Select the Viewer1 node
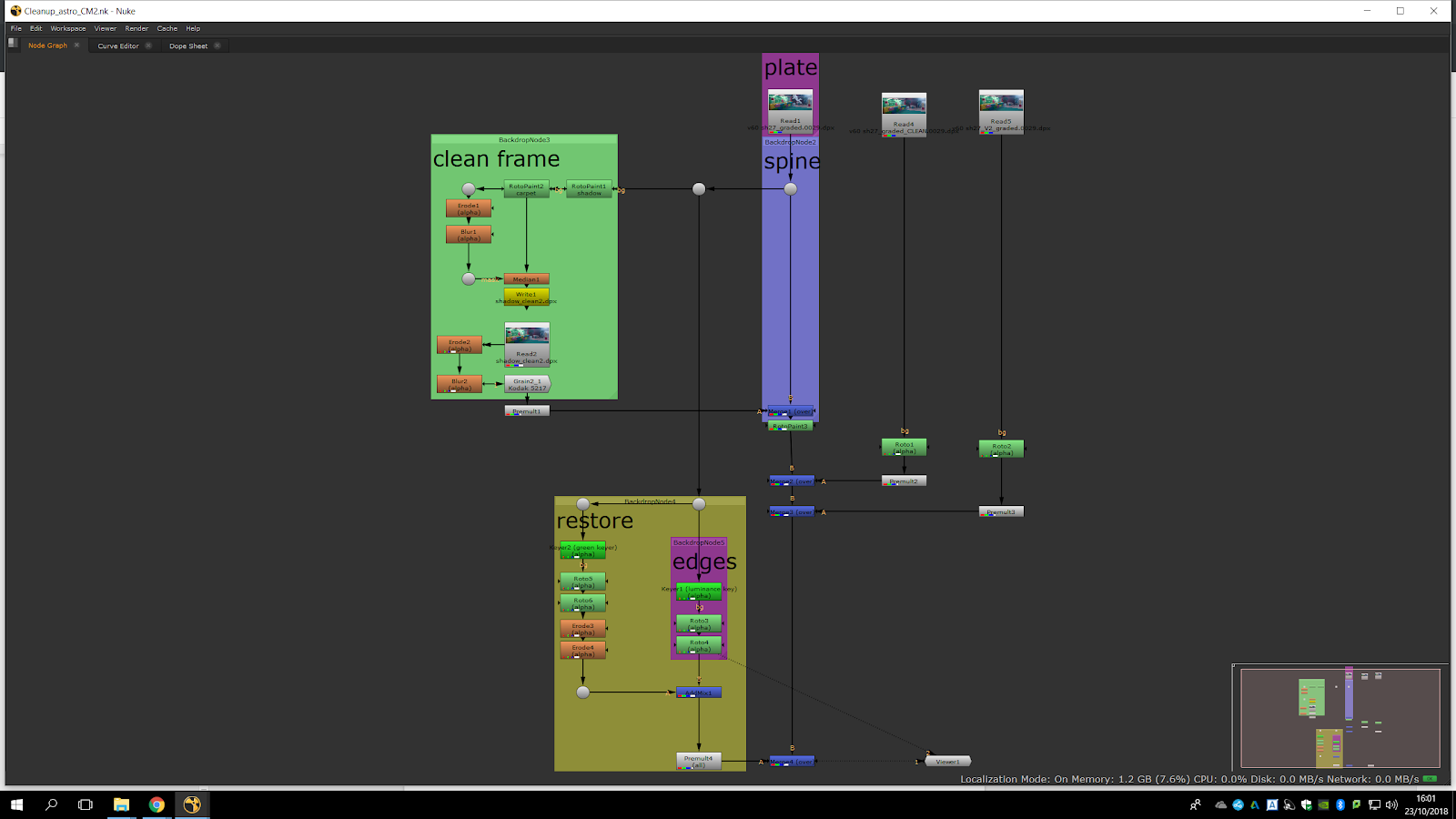The width and height of the screenshot is (1456, 819). [947, 762]
